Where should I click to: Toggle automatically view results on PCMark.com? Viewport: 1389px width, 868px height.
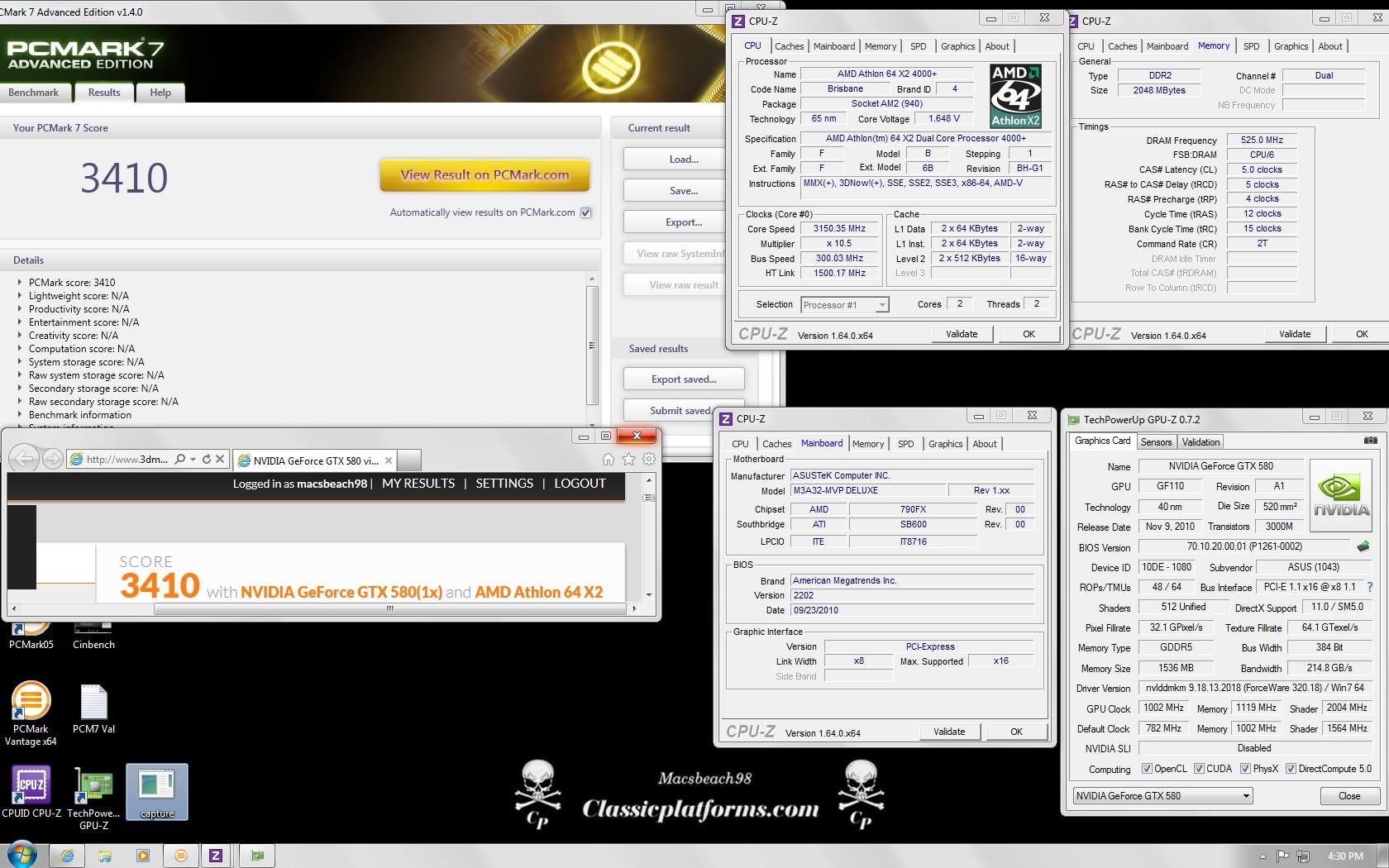[x=586, y=212]
